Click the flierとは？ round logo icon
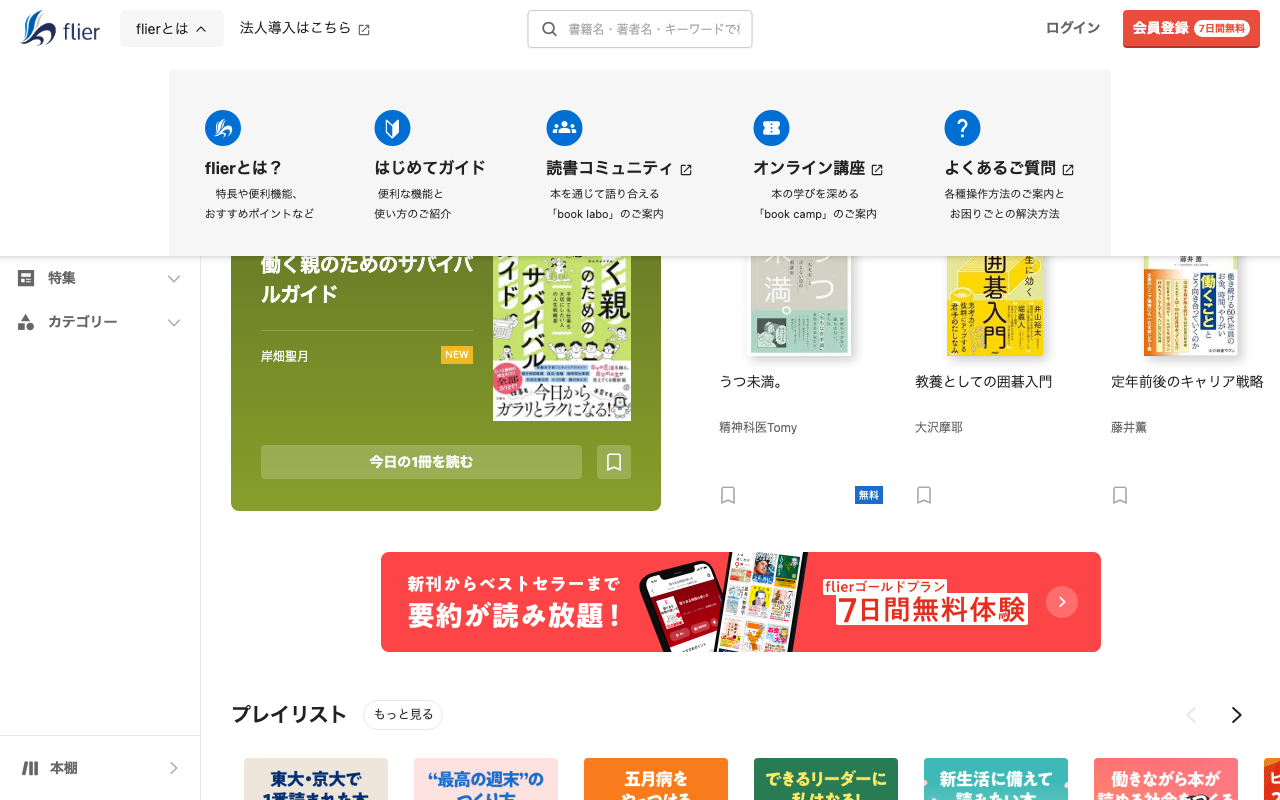 [x=223, y=128]
